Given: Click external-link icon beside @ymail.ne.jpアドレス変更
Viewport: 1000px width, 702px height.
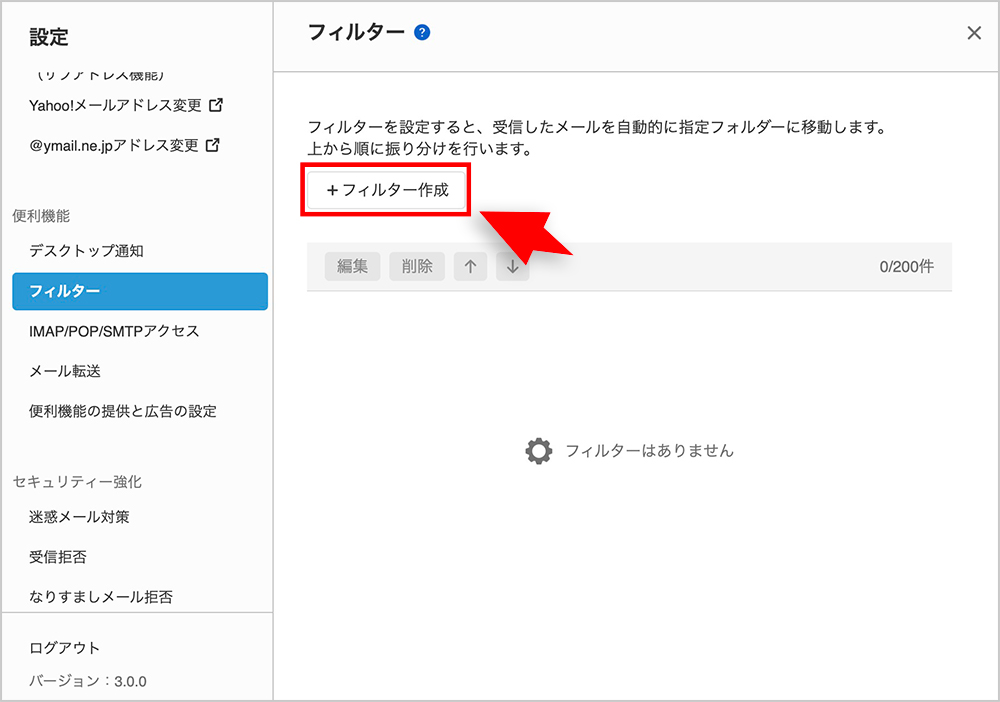Looking at the screenshot, I should (x=213, y=145).
